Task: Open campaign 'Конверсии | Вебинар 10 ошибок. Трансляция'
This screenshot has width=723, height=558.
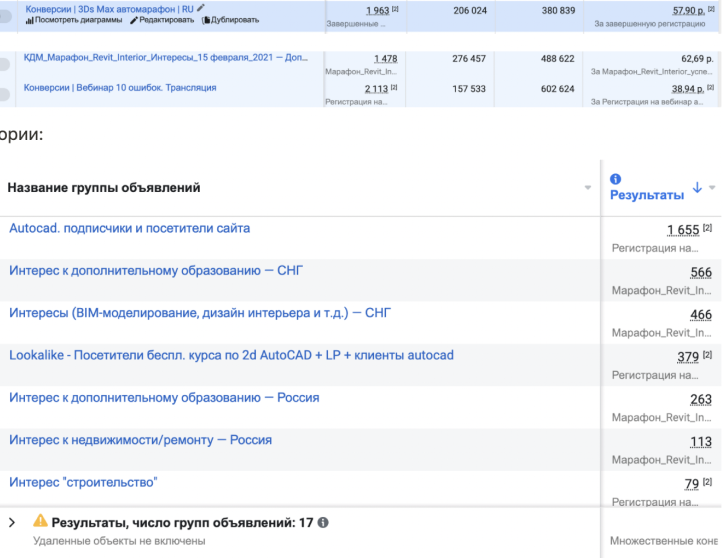Action: 120,88
